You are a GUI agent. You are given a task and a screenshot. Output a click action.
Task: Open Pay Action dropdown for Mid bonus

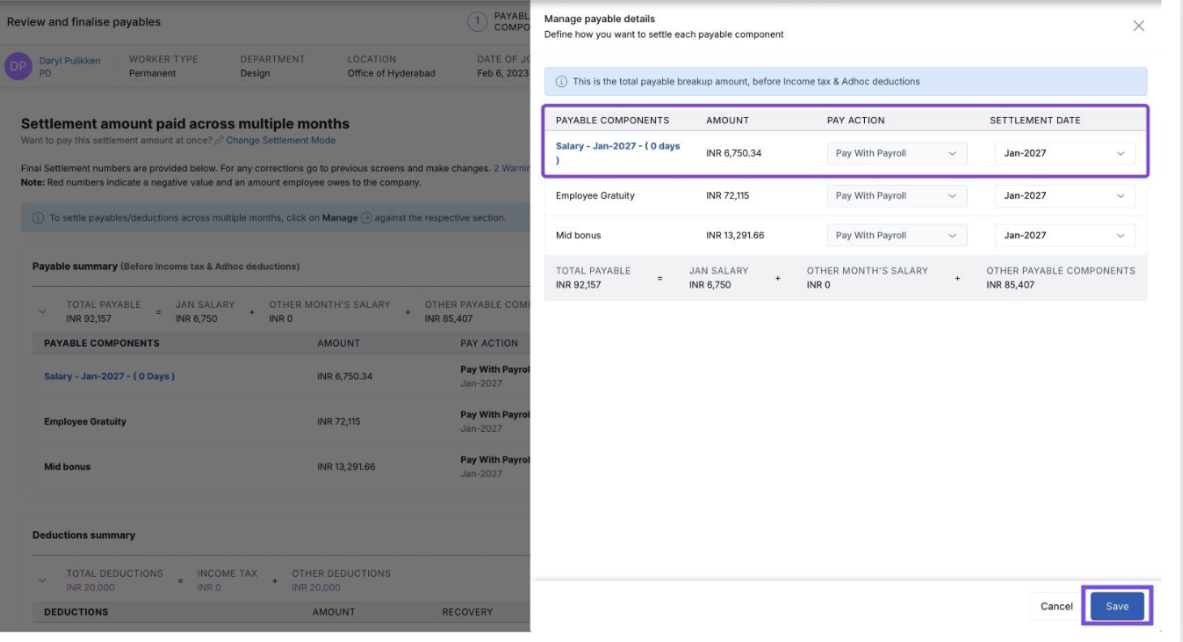pos(896,236)
